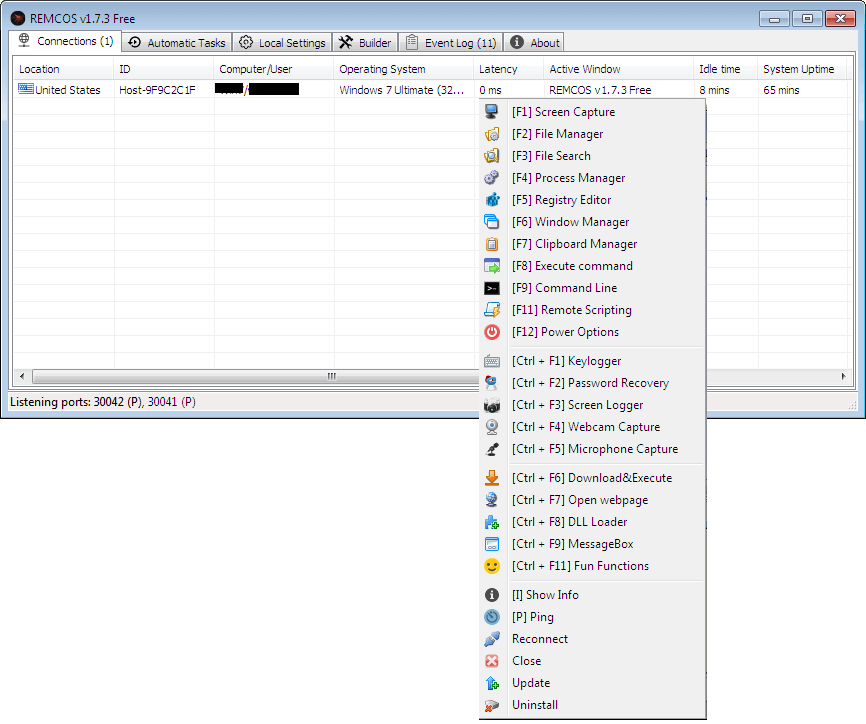Click the Windows 7 Ultimate OS cell
Image resolution: width=866 pixels, height=724 pixels.
point(402,90)
